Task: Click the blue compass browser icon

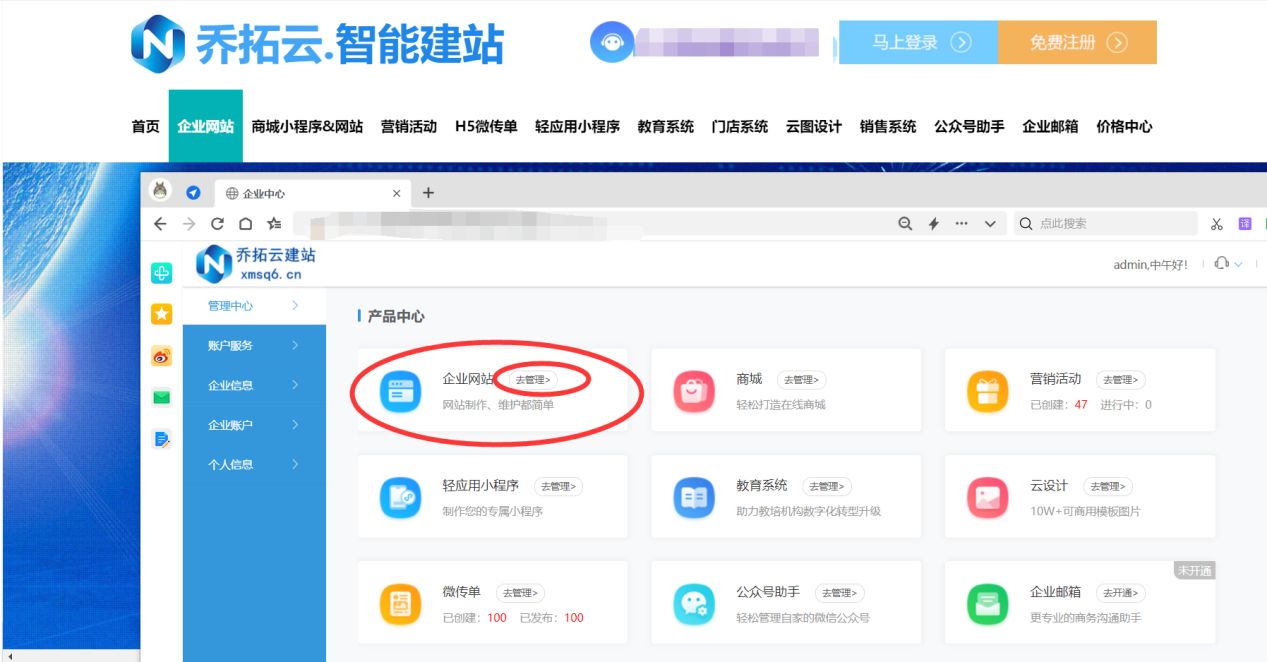Action: (x=194, y=193)
